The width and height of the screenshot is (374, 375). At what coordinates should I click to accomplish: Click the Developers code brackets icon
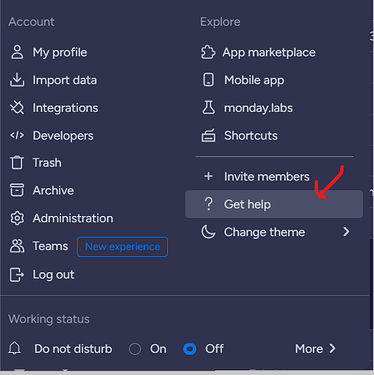click(17, 135)
